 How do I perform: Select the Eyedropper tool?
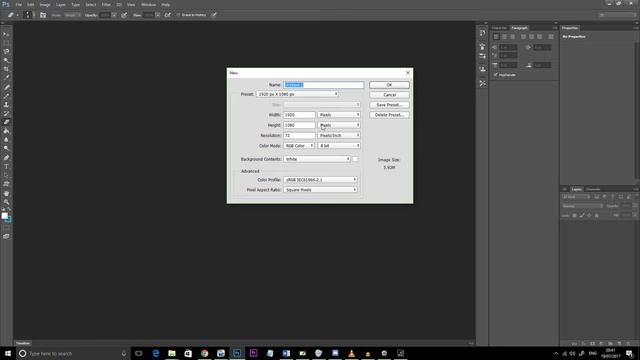[x=6, y=78]
